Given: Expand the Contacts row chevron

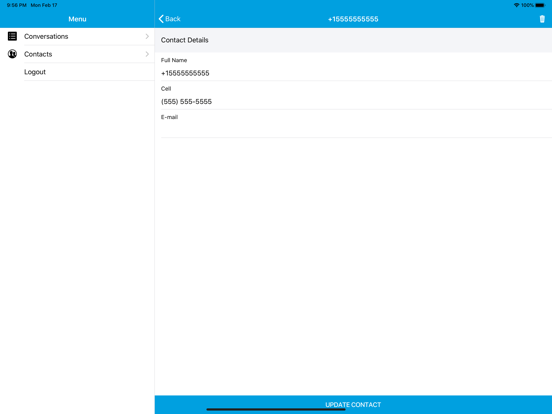Looking at the screenshot, I should tap(147, 54).
